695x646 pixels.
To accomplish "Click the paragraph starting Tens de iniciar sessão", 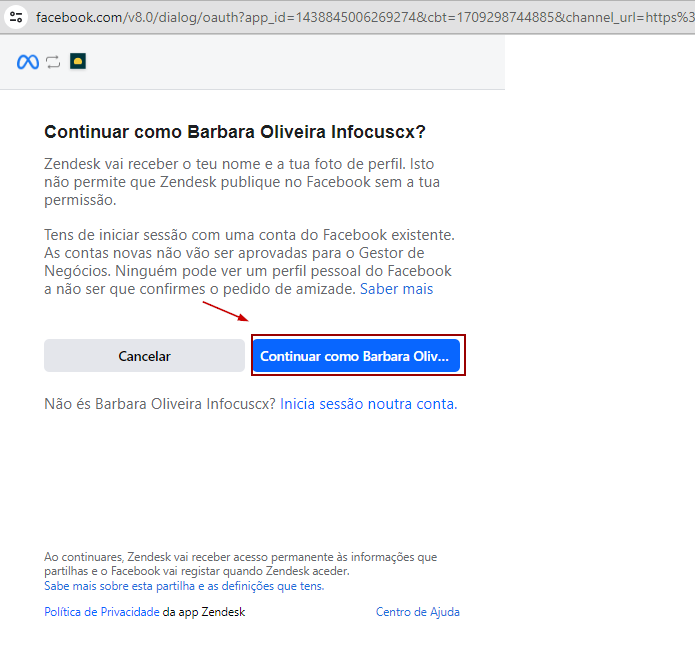I will [248, 261].
